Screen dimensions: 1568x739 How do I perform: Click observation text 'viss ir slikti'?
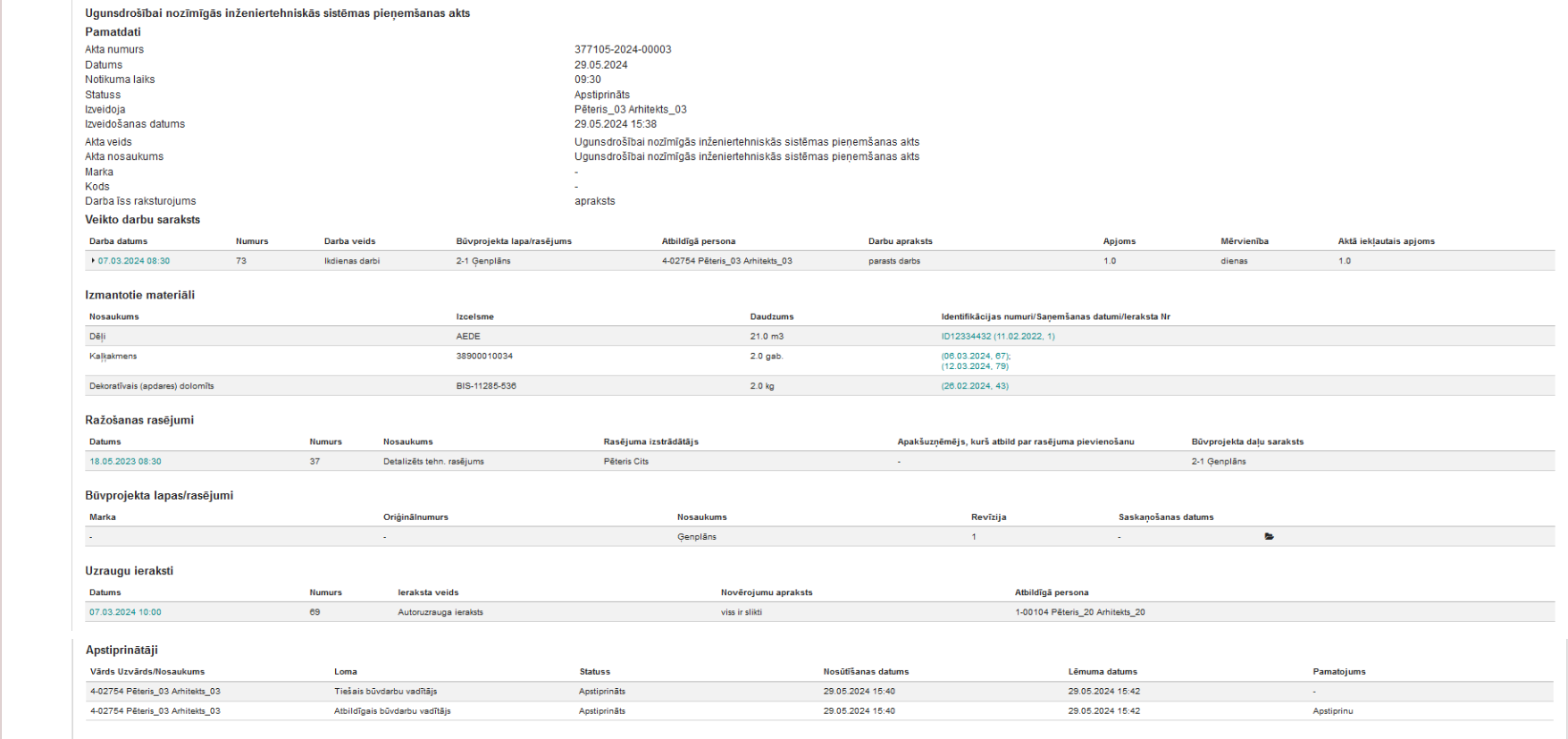pyautogui.click(x=742, y=612)
